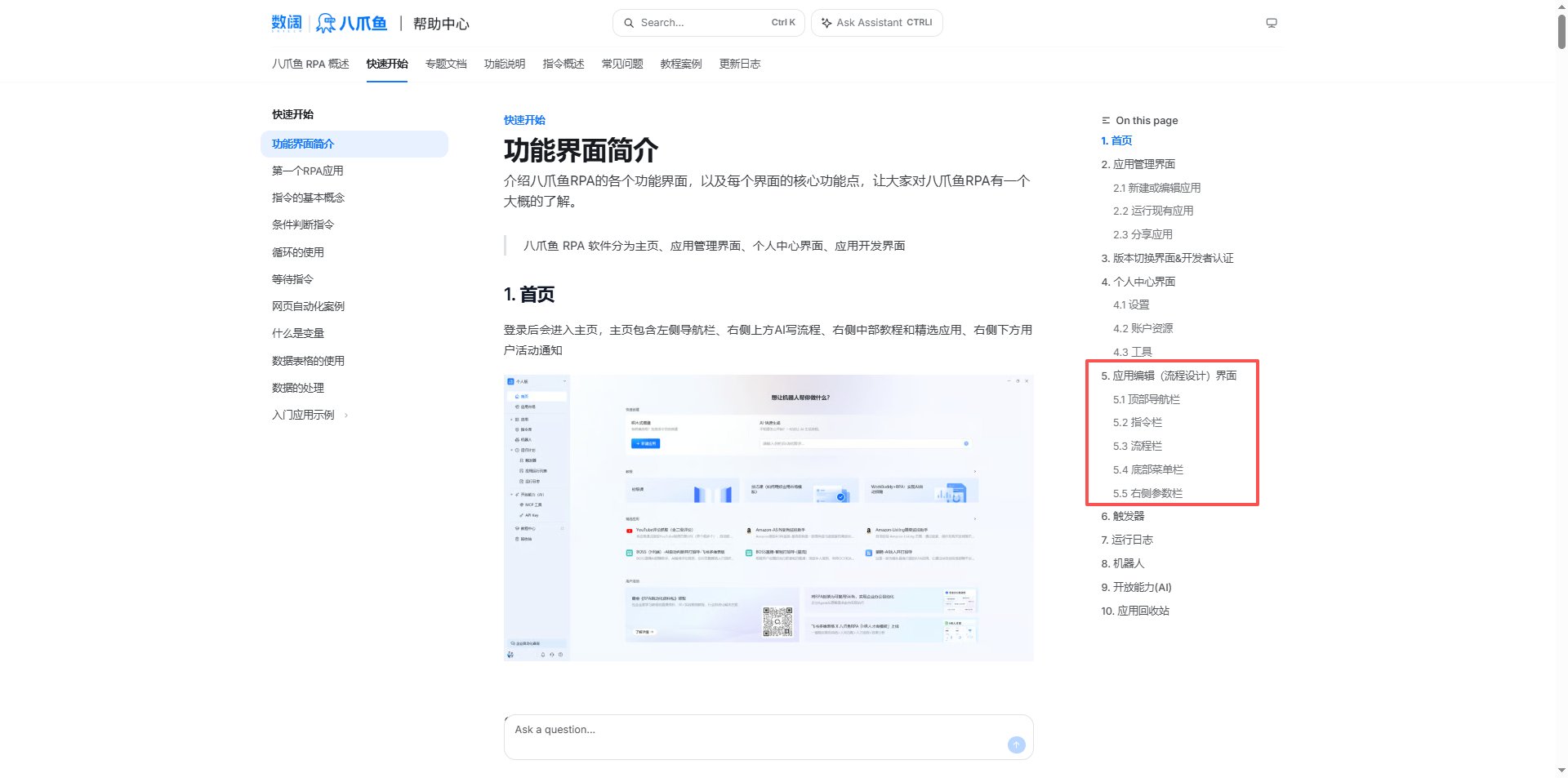Jump to 5.5 右侧参数栏
1568x778 pixels.
(x=1147, y=493)
